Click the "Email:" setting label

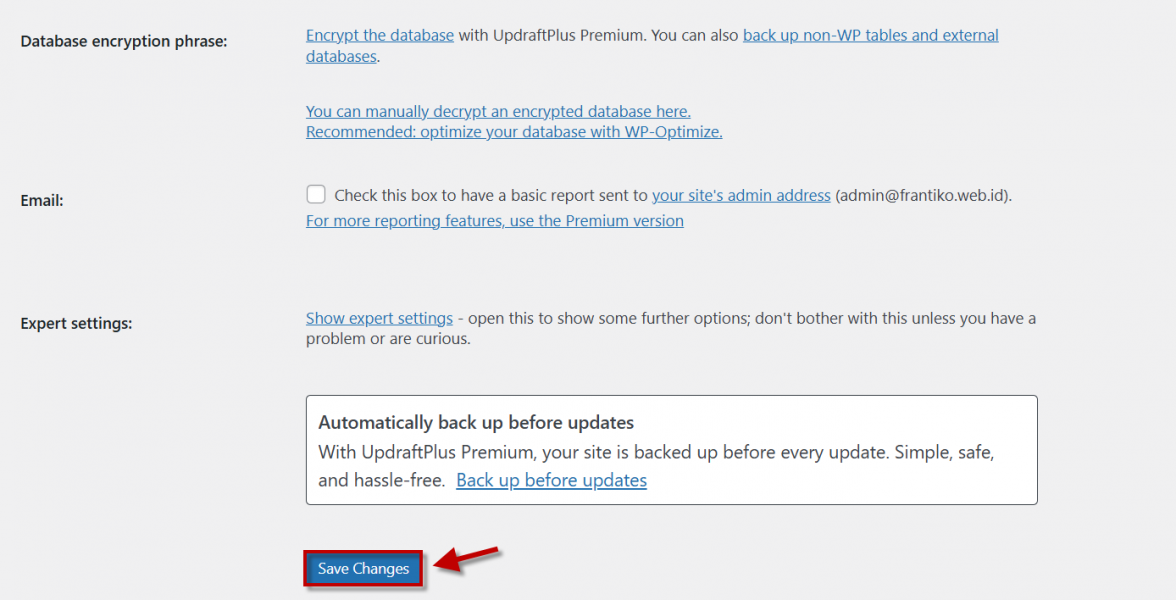click(42, 201)
